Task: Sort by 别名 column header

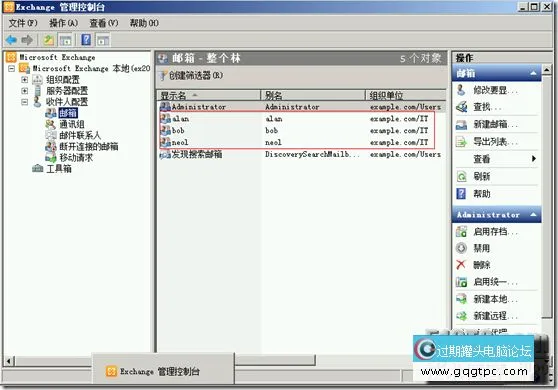Action: click(313, 95)
